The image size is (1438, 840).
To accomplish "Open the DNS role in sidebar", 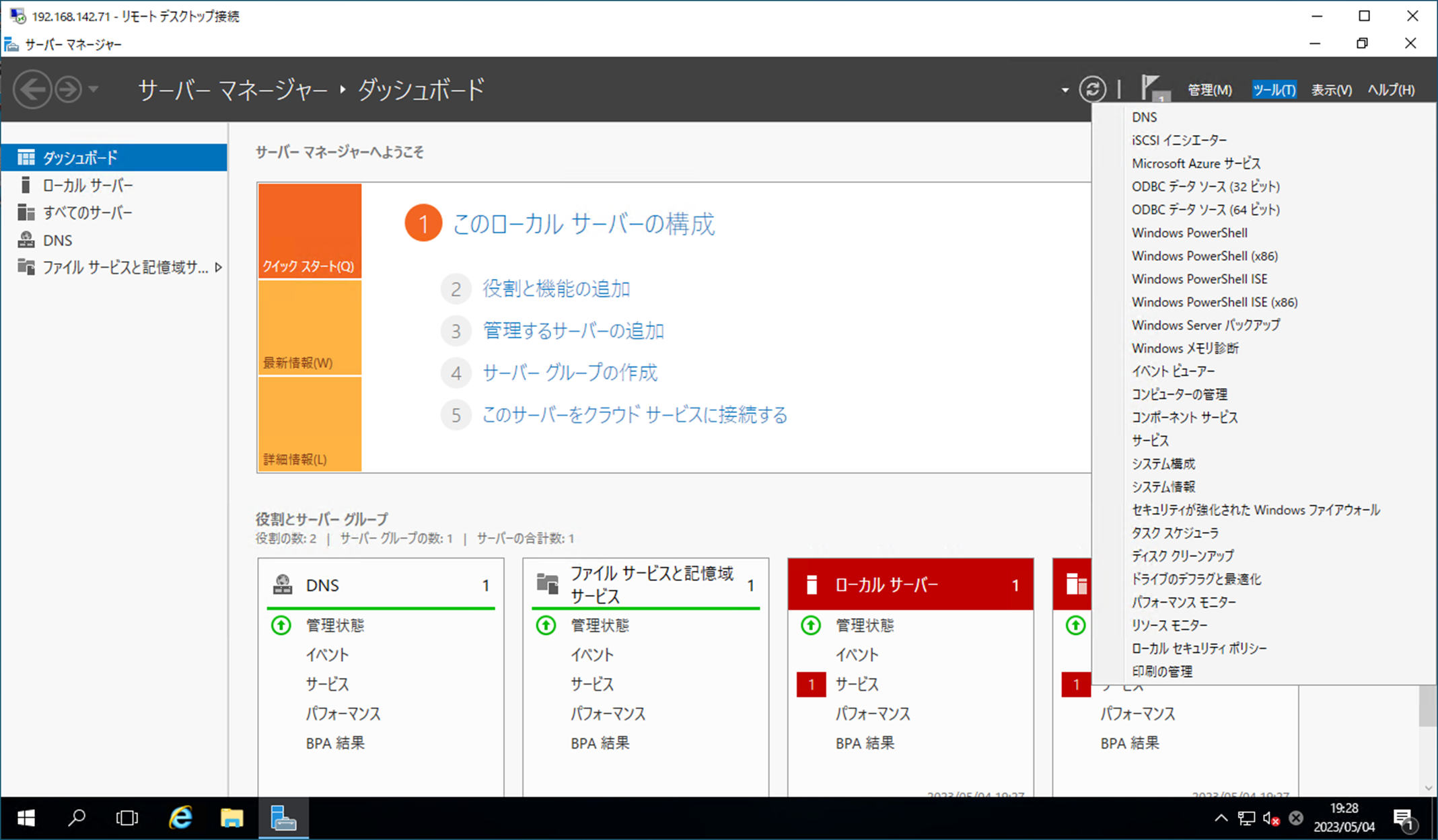I will pyautogui.click(x=57, y=240).
